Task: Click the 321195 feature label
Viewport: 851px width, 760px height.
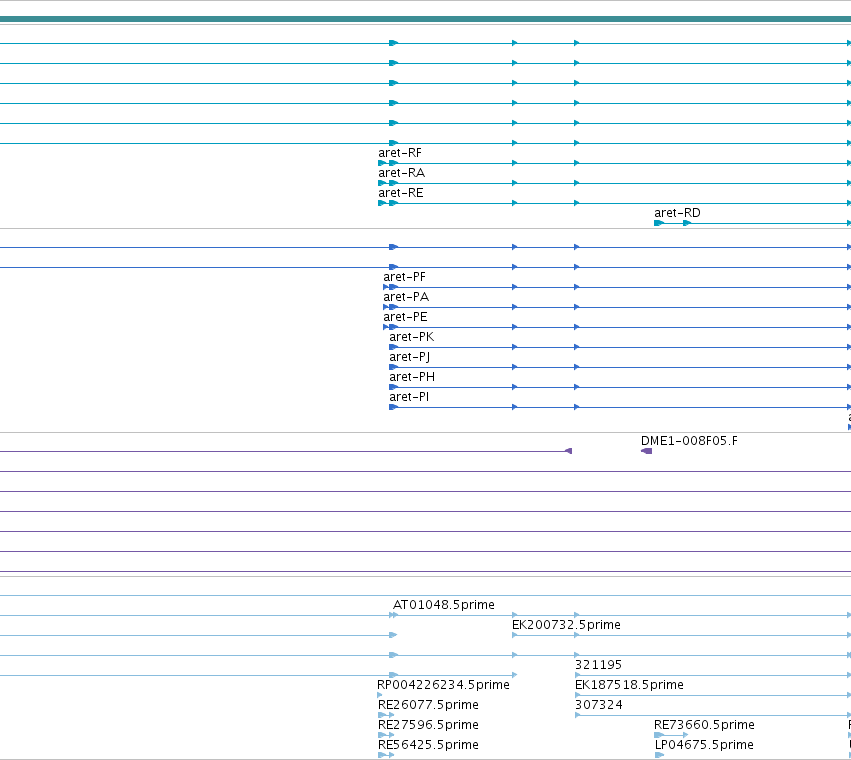Action: (x=598, y=665)
